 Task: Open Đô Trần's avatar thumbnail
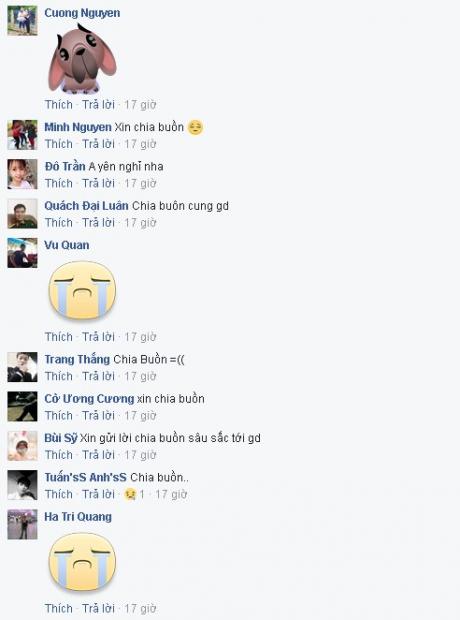(22, 174)
